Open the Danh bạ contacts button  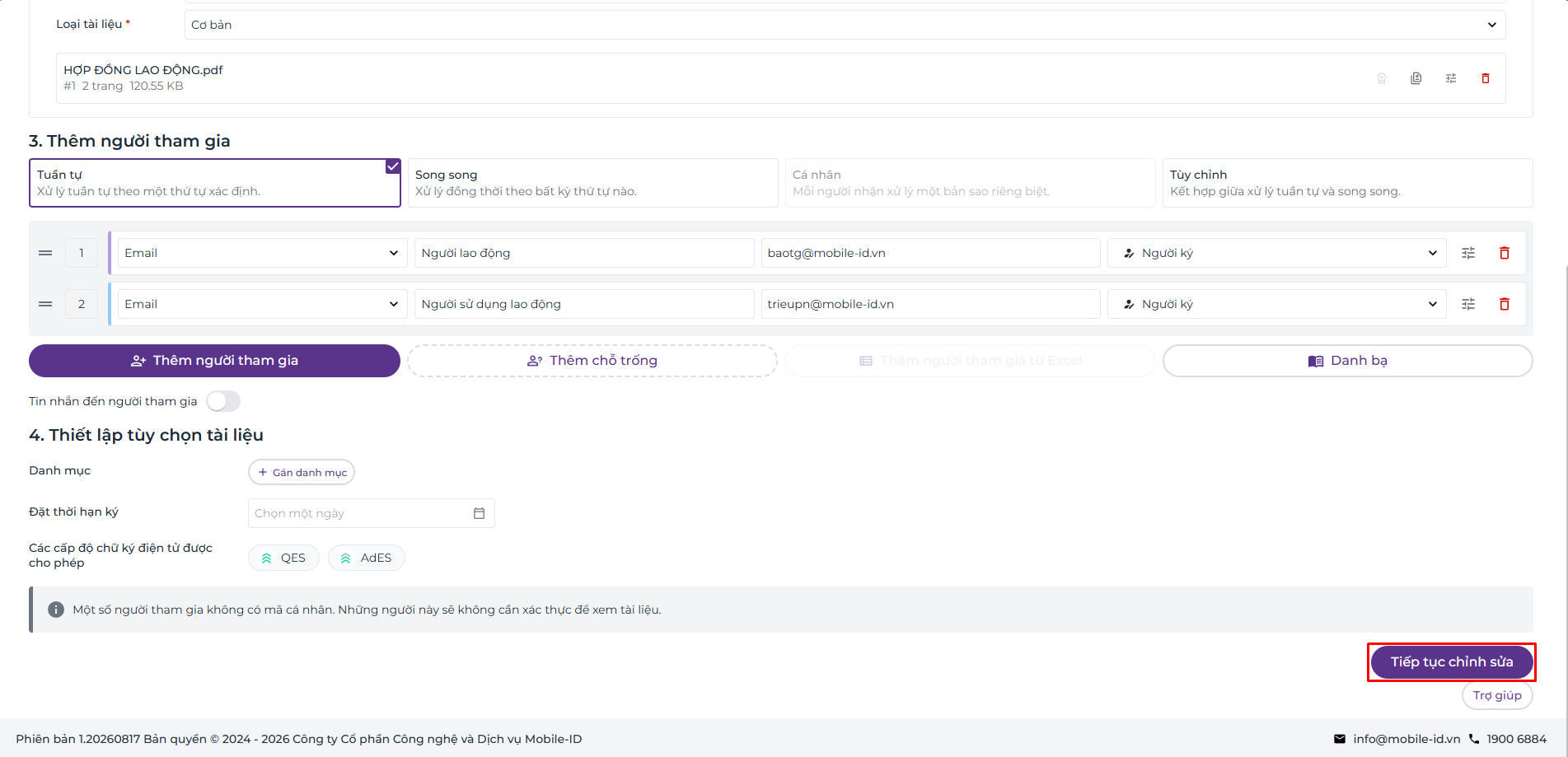(1347, 361)
